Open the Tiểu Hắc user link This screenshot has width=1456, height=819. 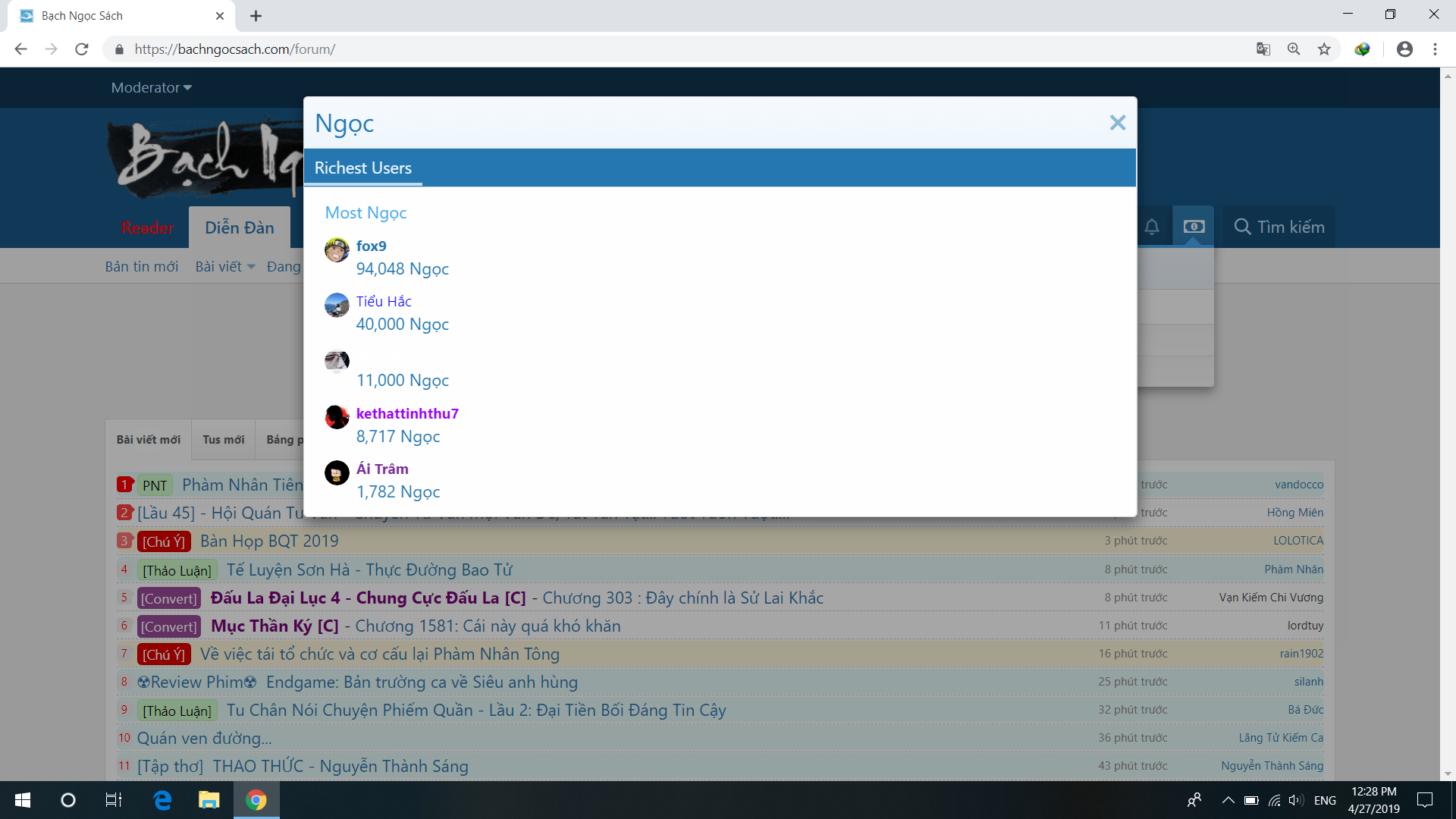pos(384,301)
